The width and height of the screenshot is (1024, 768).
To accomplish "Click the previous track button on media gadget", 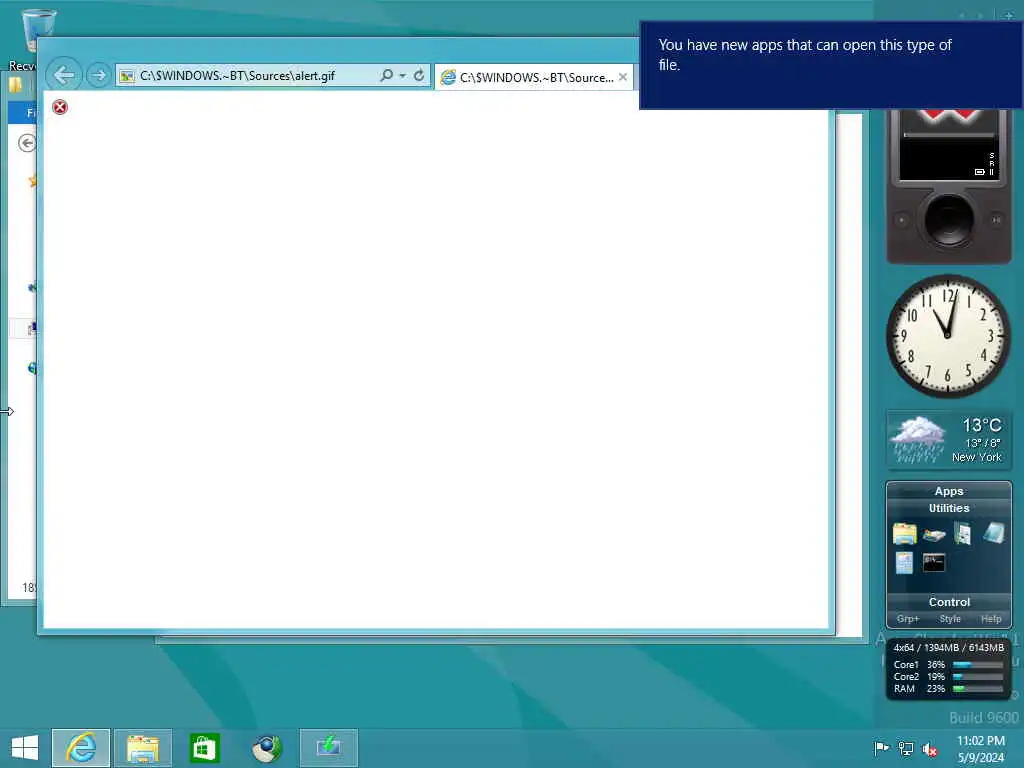I will click(902, 220).
